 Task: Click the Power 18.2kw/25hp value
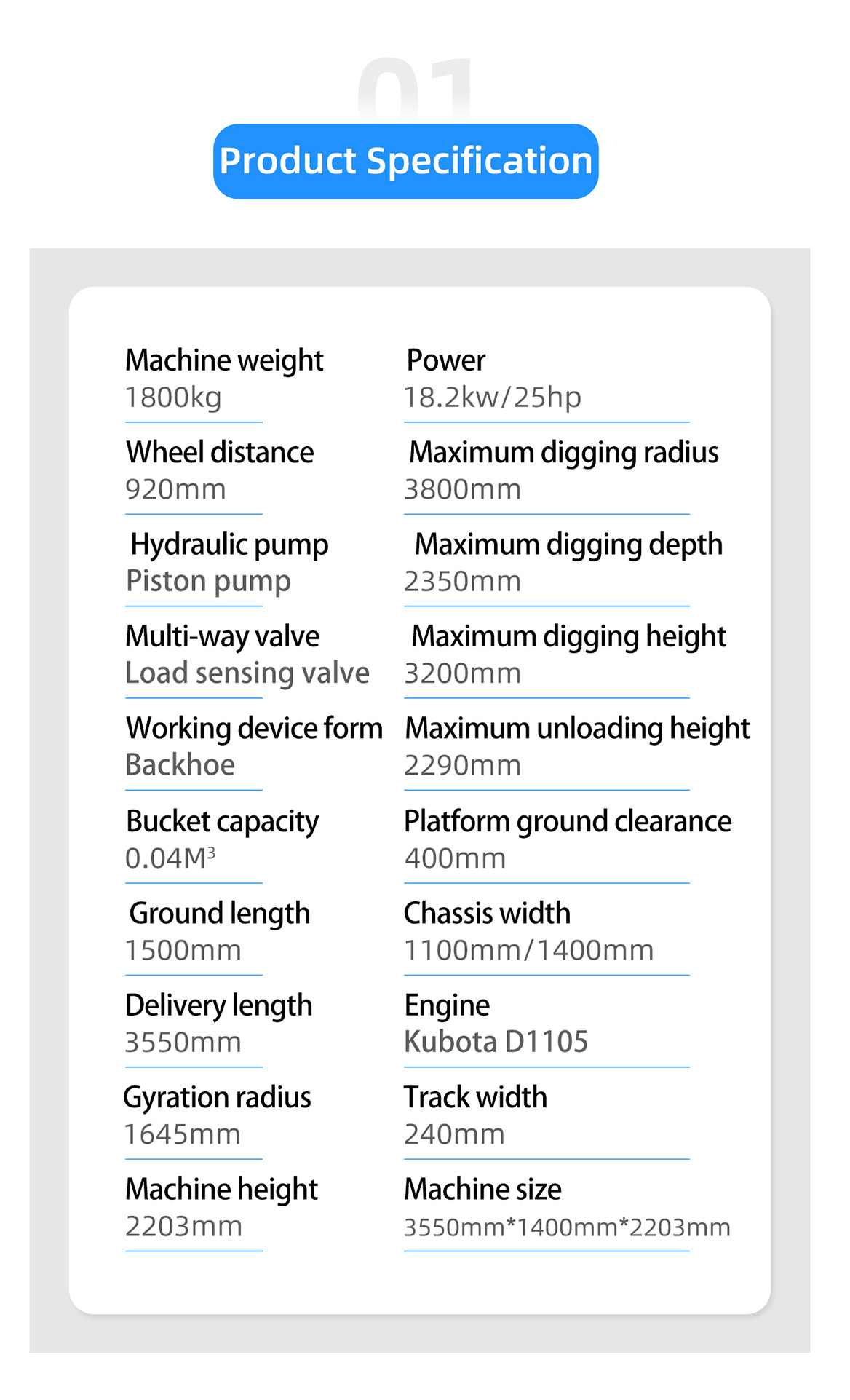493,398
